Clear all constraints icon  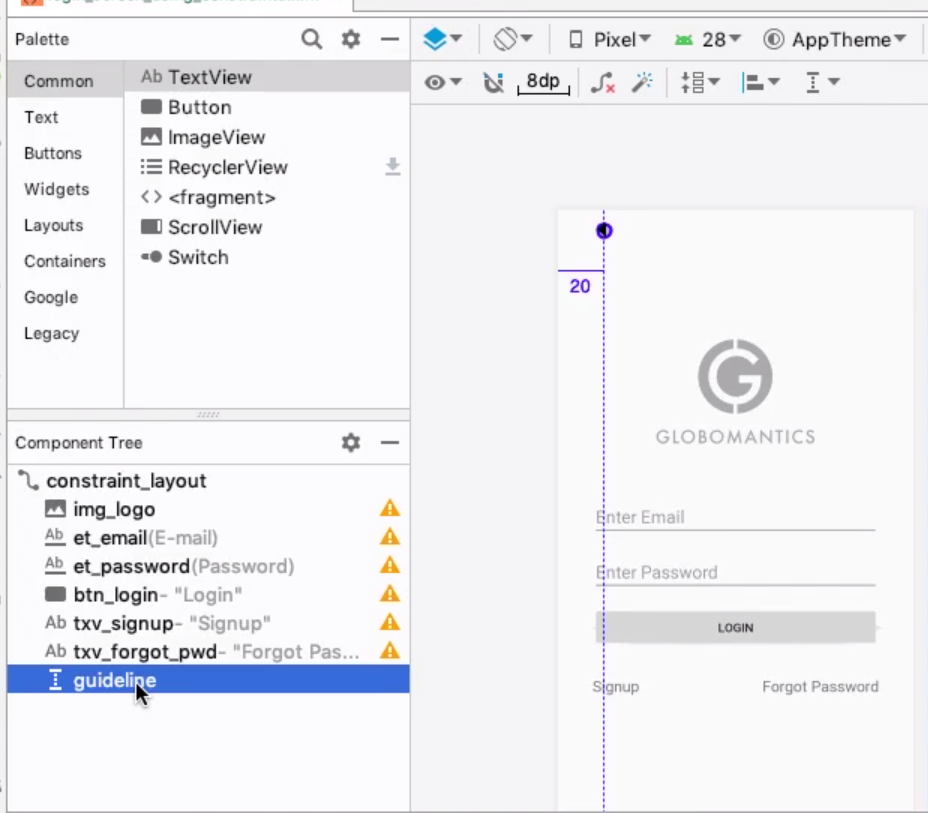pos(602,82)
